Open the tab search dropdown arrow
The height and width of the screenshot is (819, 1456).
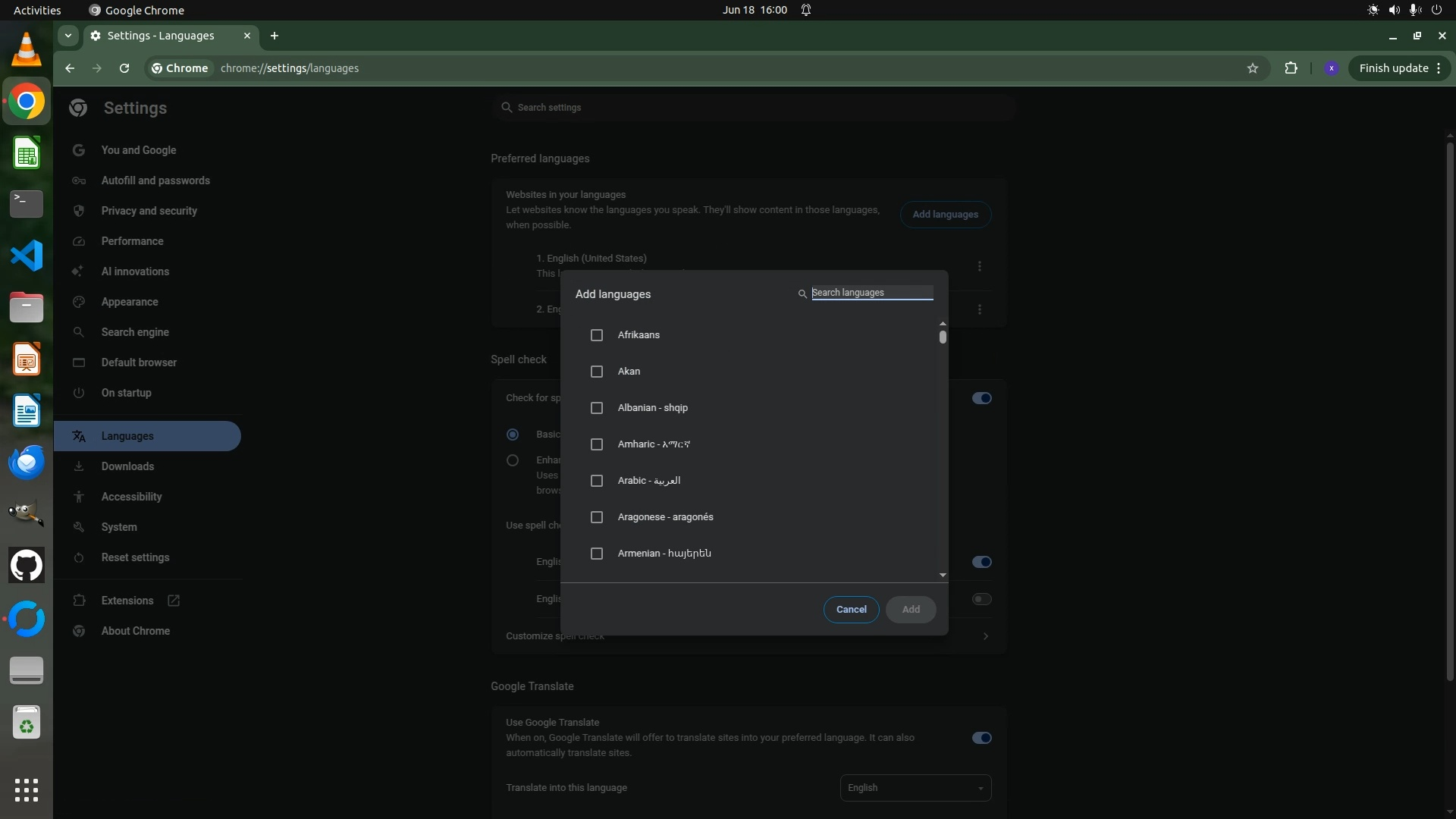click(68, 36)
